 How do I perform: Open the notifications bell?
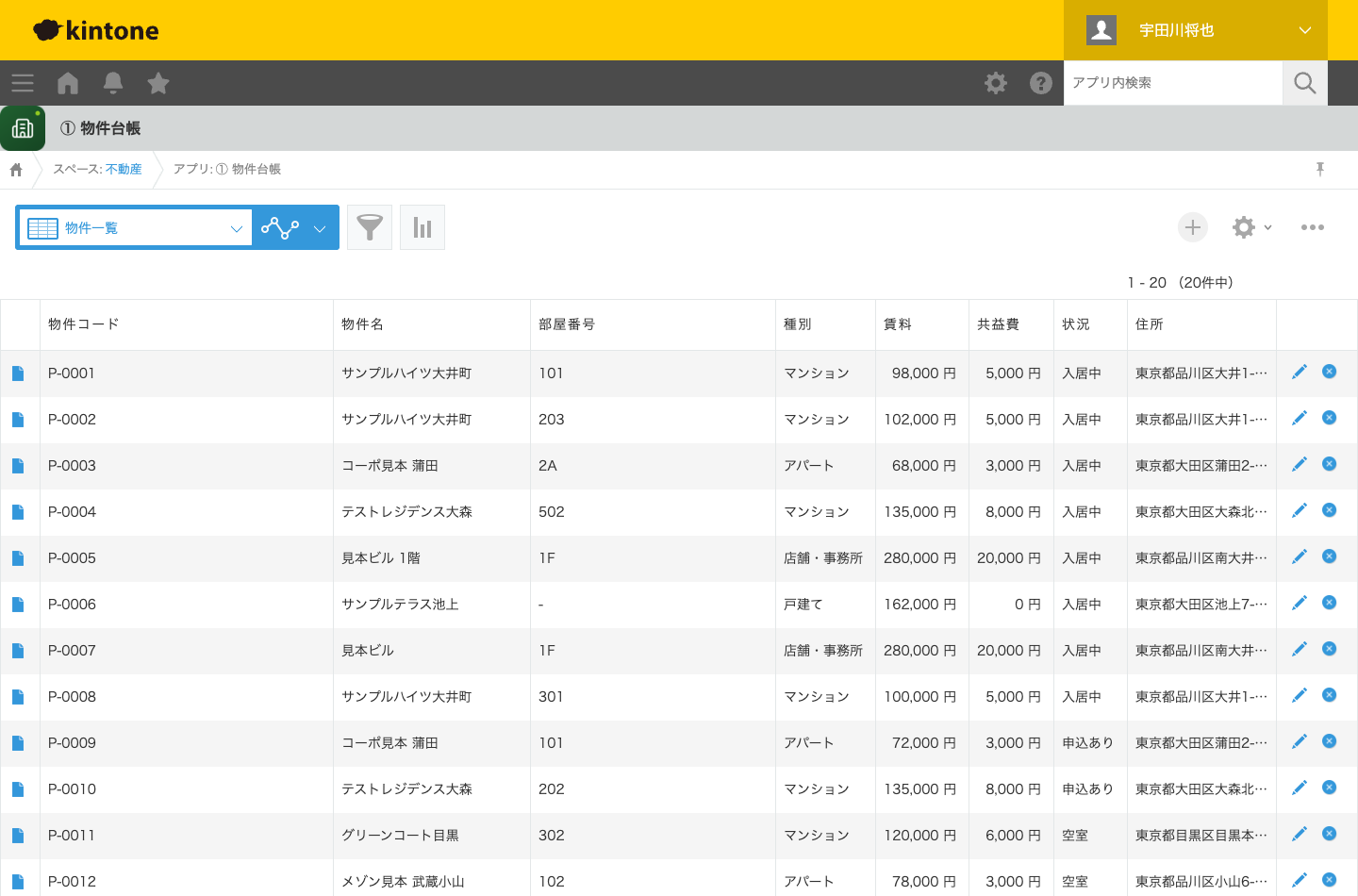pos(113,83)
